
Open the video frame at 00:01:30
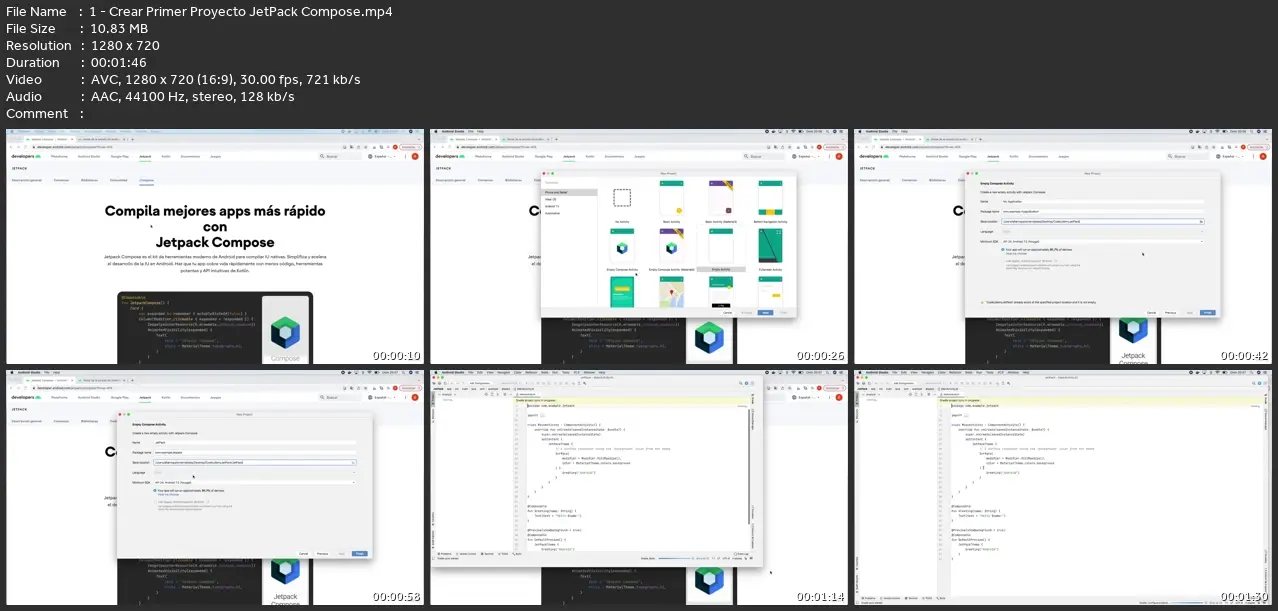[1062, 486]
